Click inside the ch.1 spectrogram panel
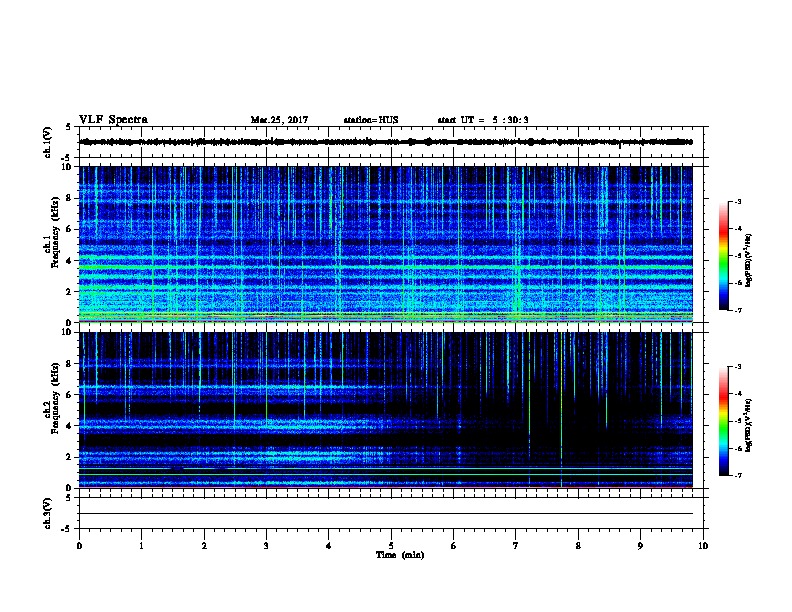 point(386,244)
